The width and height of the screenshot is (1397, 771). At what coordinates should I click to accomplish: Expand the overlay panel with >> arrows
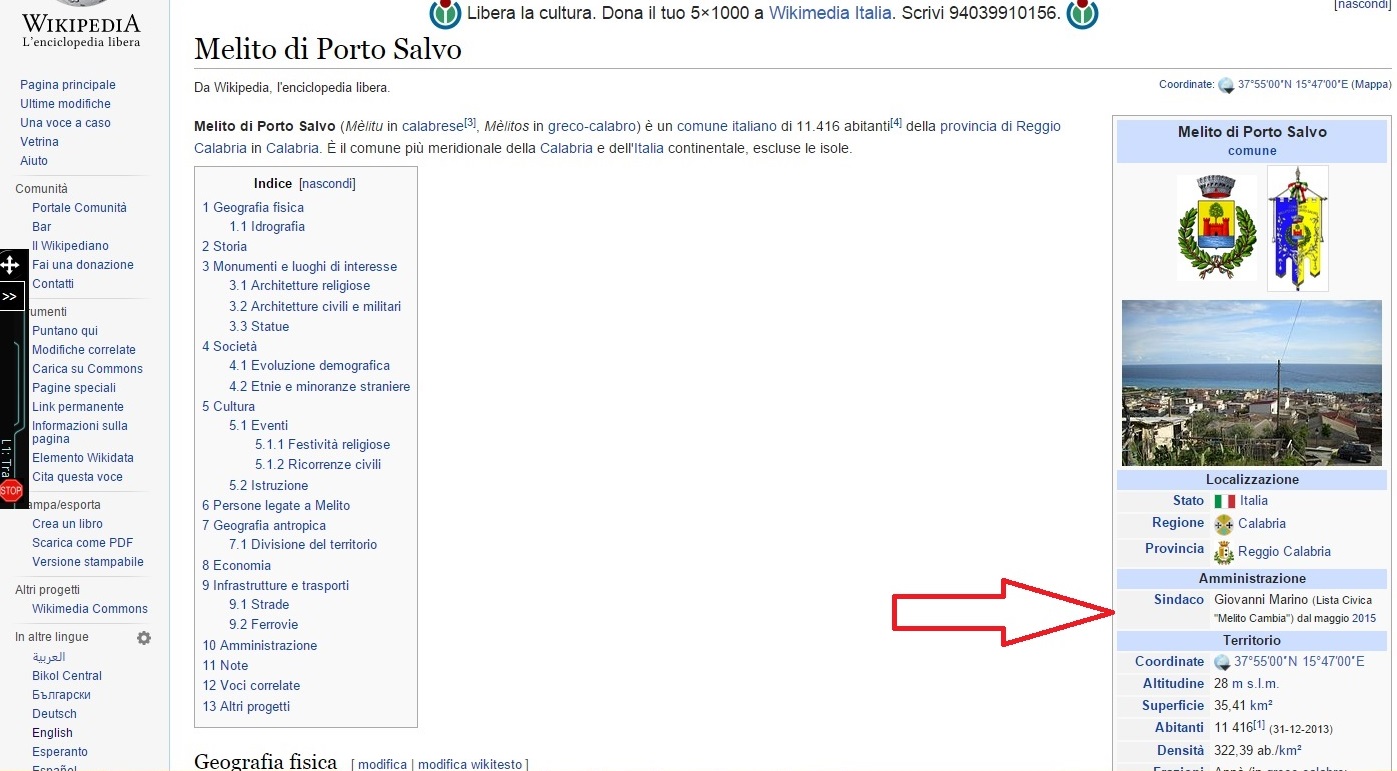coord(10,297)
